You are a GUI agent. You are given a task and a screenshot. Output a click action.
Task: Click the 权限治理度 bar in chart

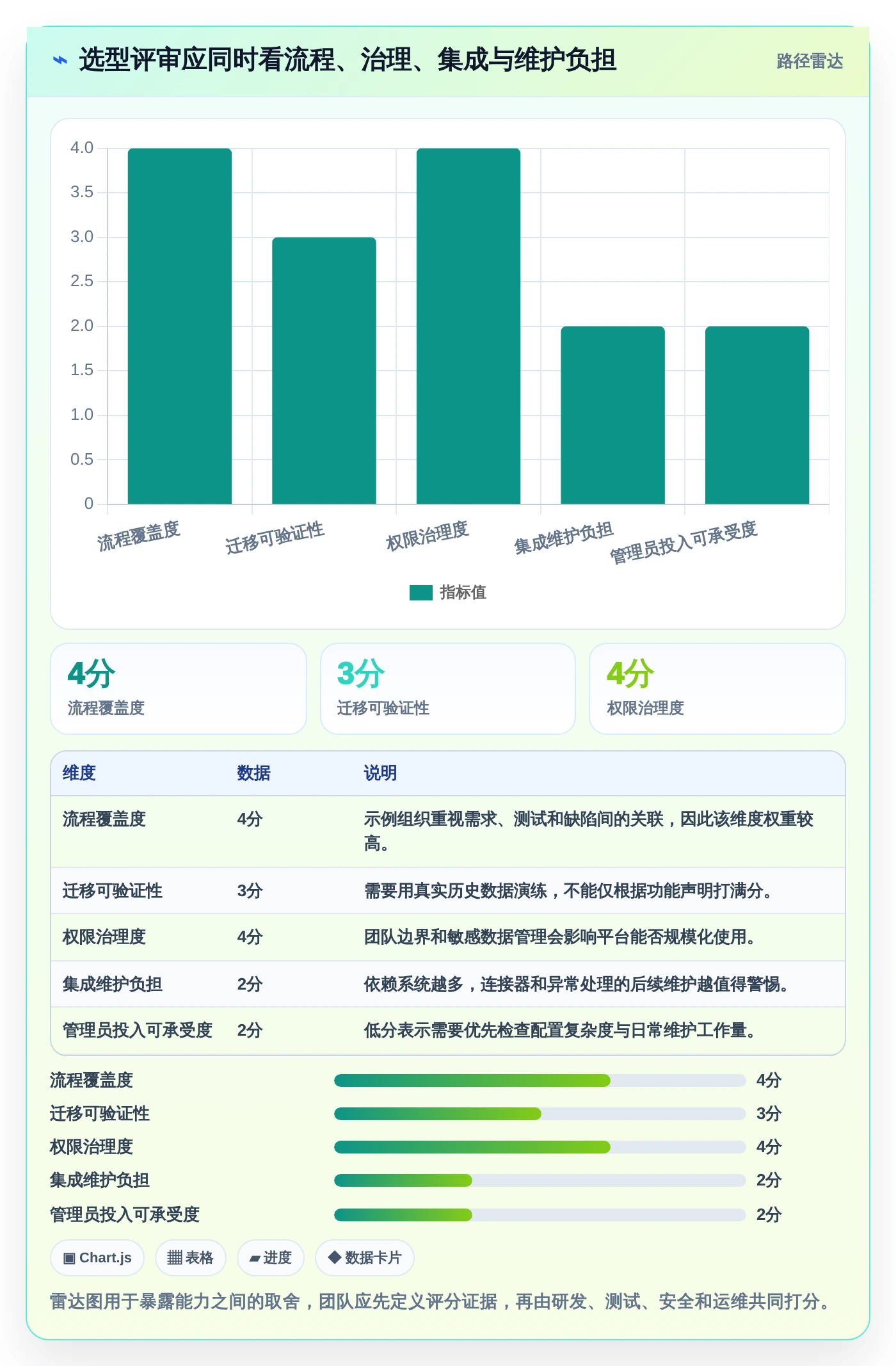pos(468,326)
